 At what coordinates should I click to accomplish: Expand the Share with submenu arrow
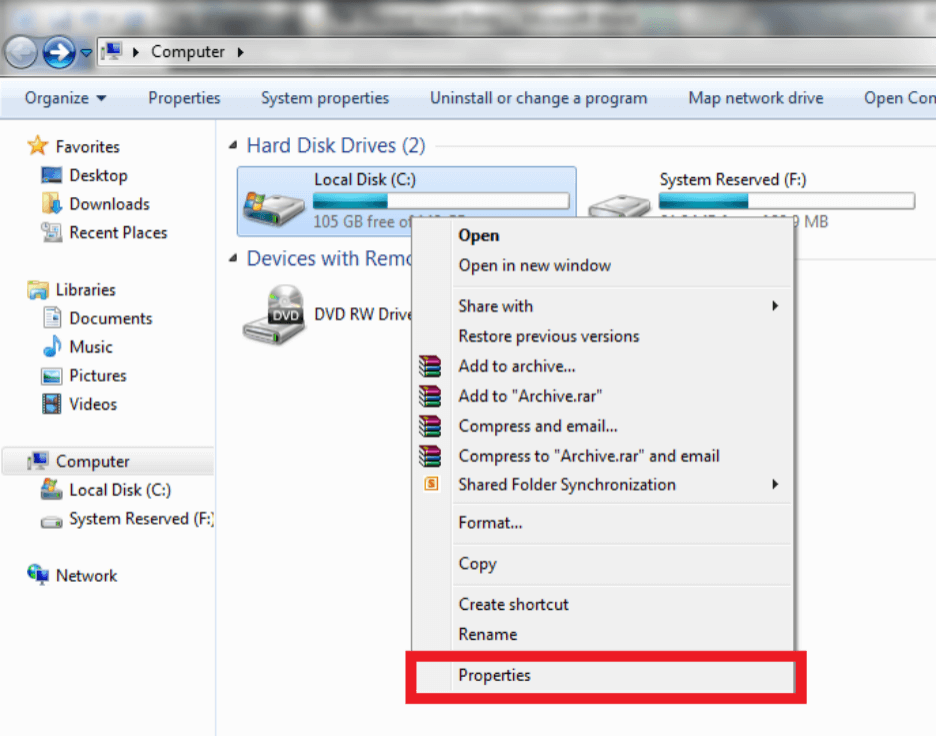pos(775,306)
